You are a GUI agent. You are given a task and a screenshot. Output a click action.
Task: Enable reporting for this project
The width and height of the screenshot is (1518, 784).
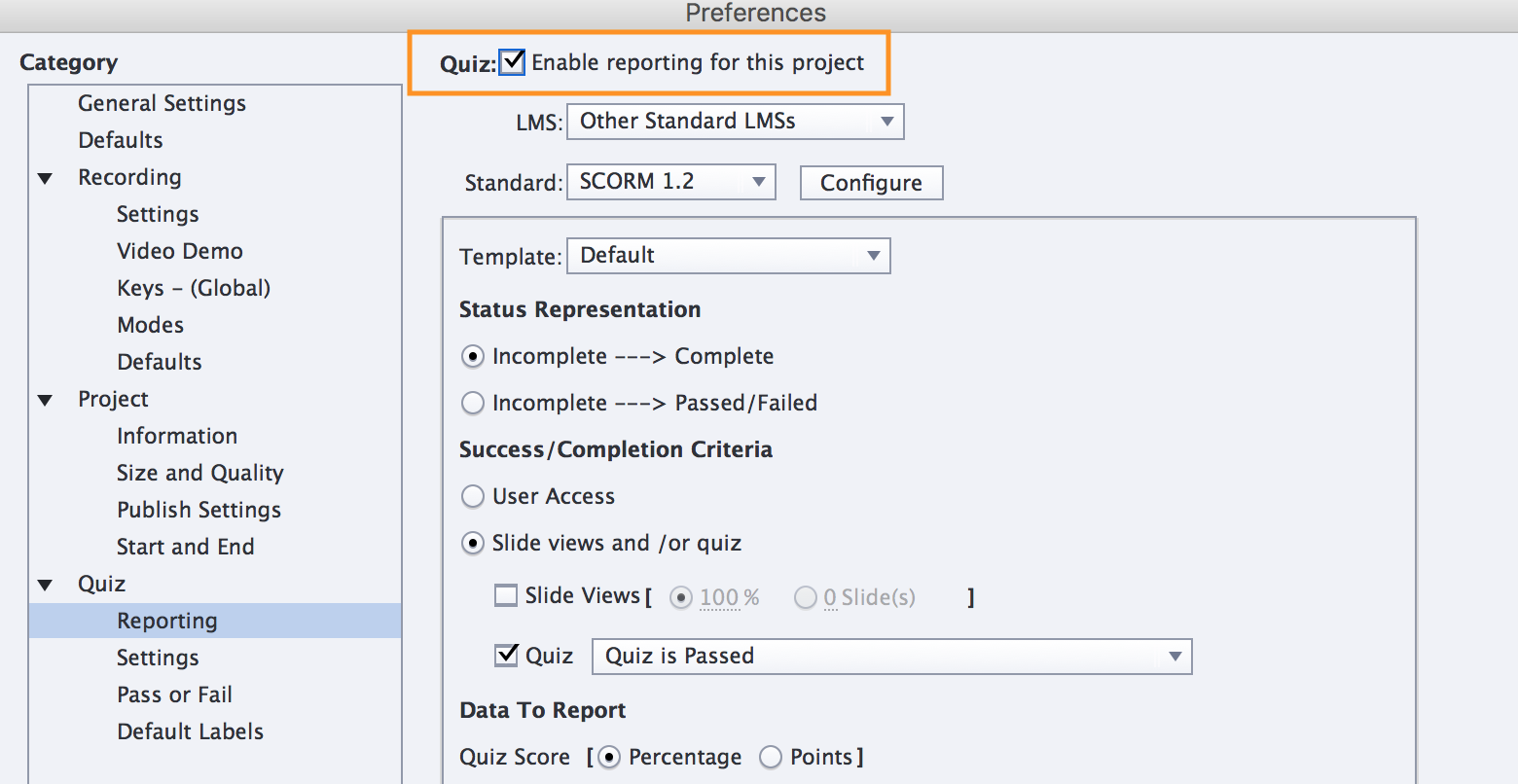click(511, 61)
